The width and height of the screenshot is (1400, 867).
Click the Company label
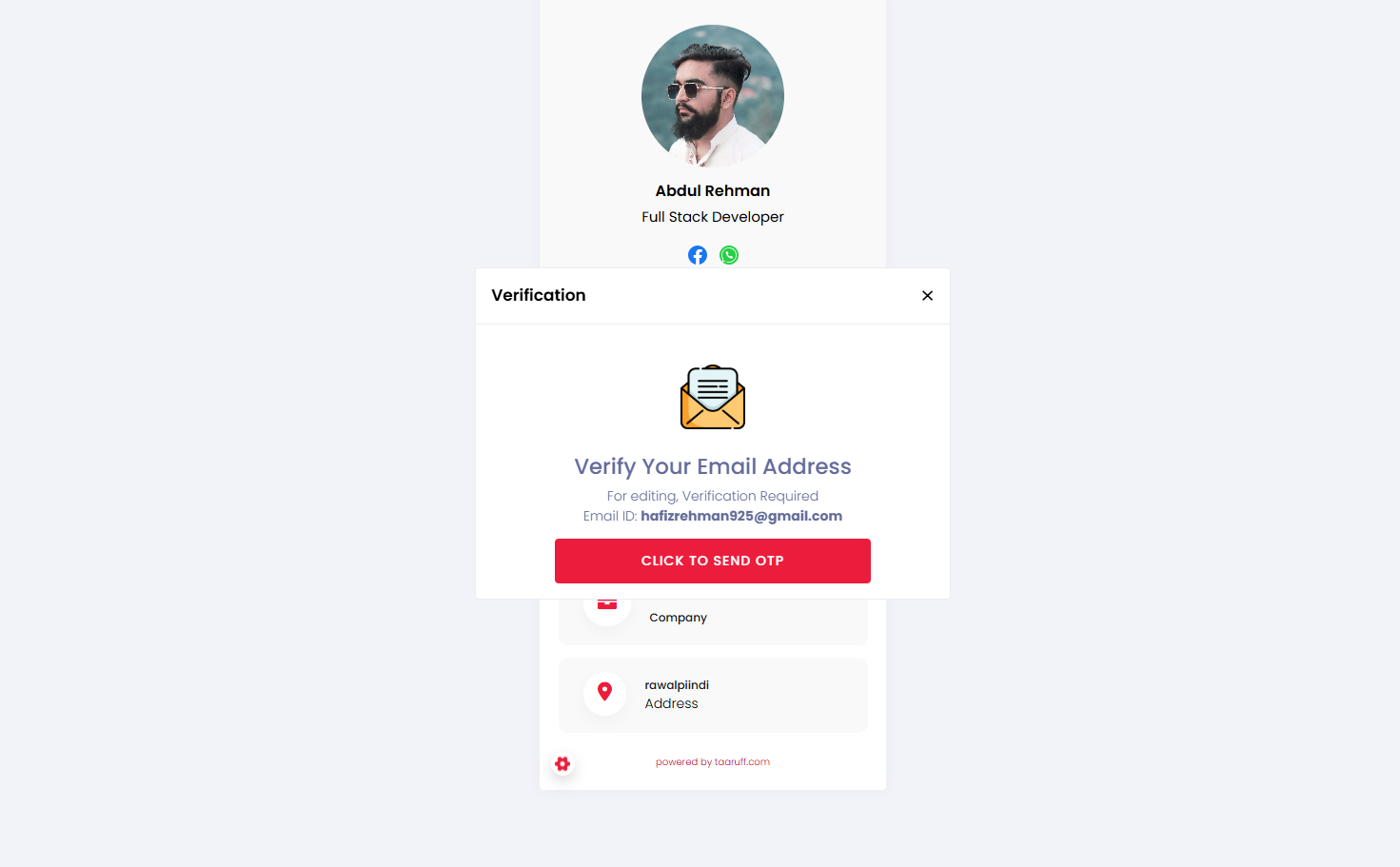[x=679, y=618]
